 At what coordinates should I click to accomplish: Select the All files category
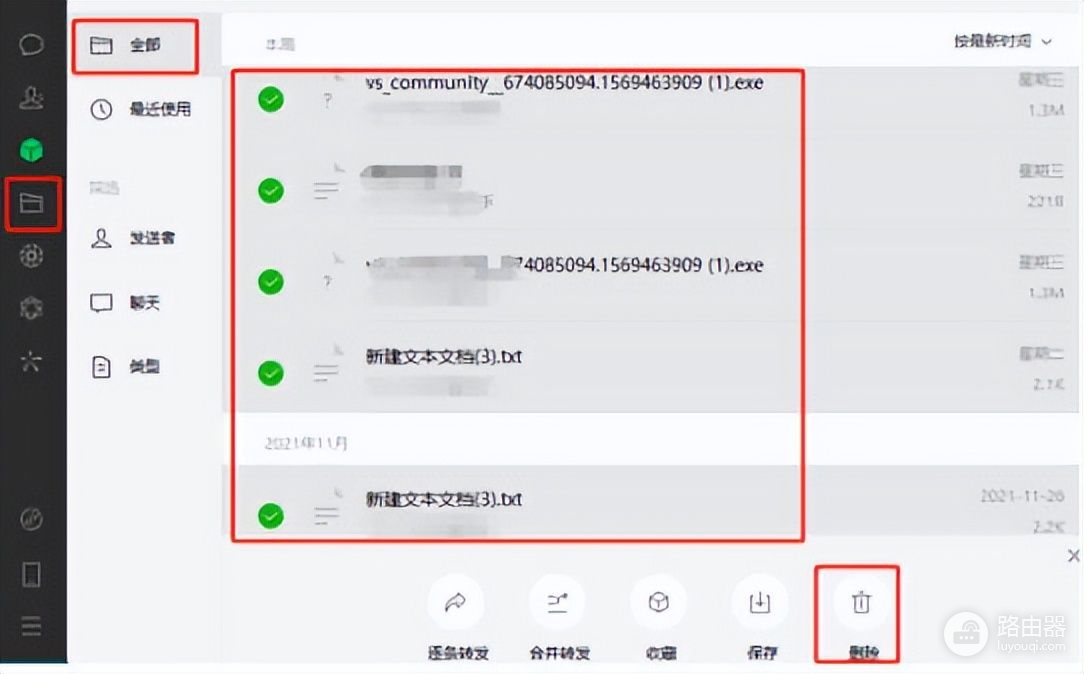[x=136, y=46]
